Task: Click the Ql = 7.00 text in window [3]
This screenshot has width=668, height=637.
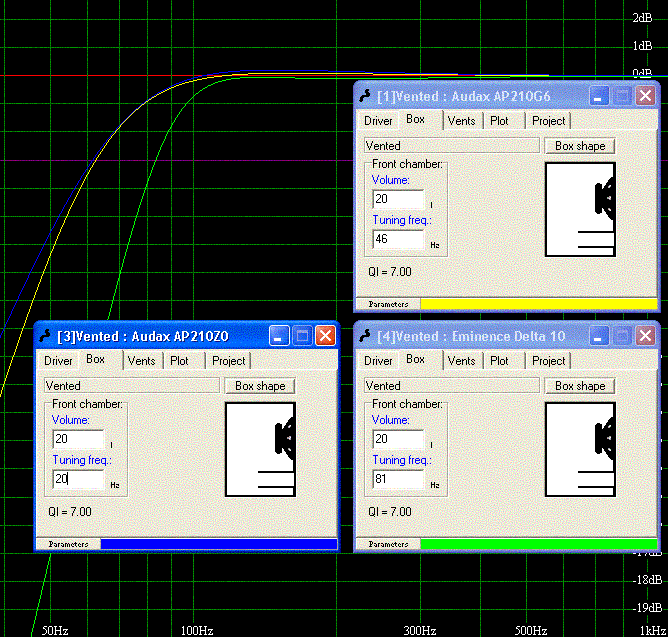Action: [x=70, y=512]
